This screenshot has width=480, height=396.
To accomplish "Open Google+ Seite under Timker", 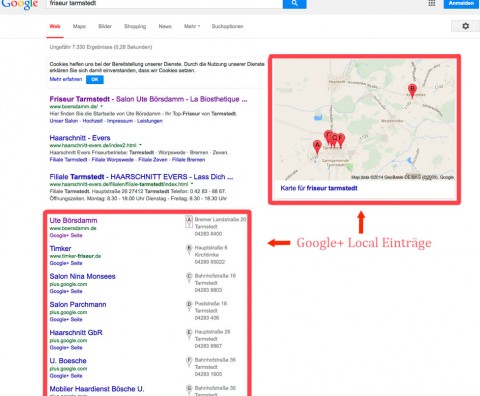I will coord(66,263).
